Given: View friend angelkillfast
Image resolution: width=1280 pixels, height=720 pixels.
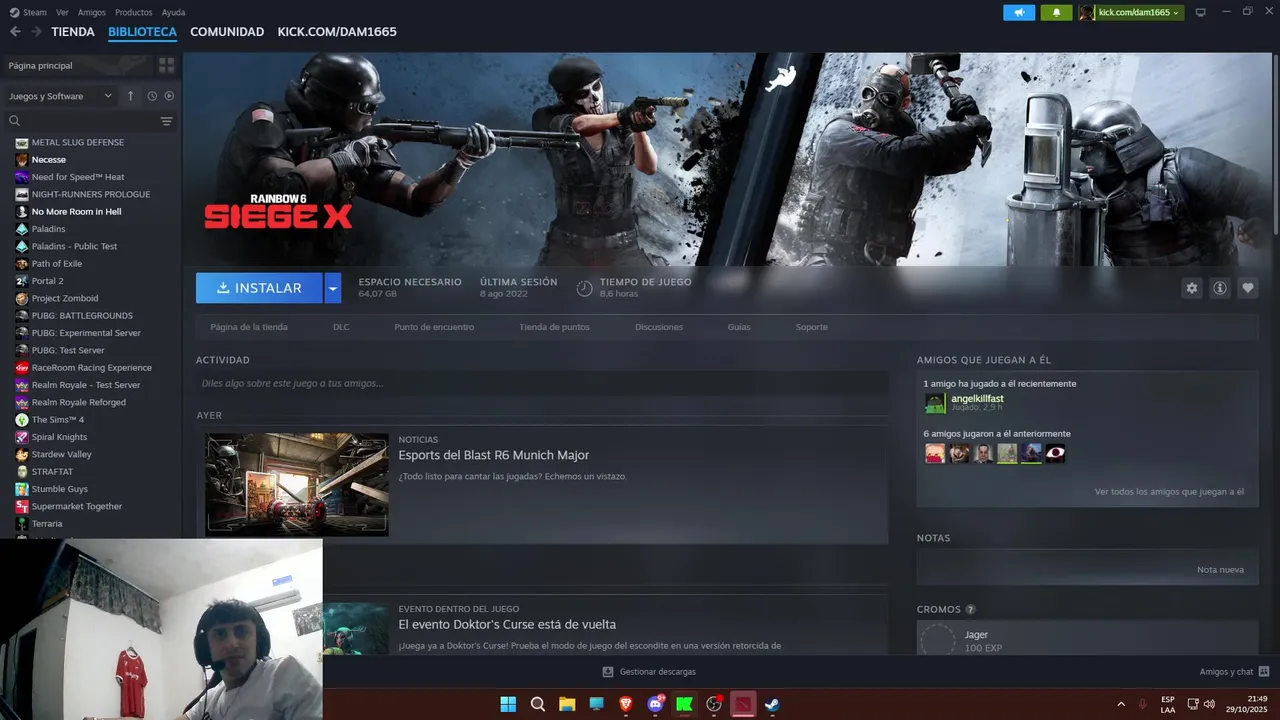Looking at the screenshot, I should [977, 399].
